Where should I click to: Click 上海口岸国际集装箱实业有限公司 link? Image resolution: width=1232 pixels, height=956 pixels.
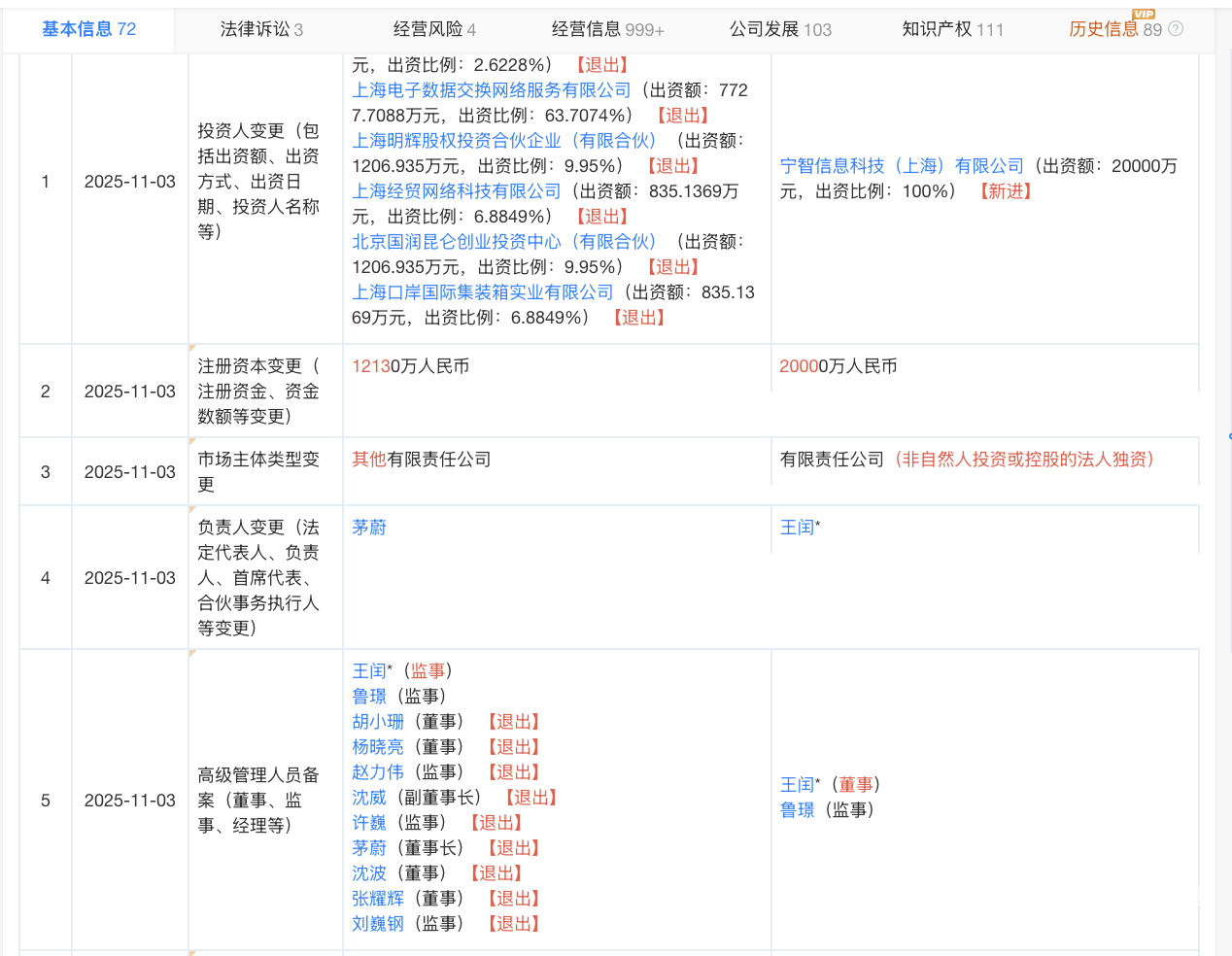tap(482, 291)
